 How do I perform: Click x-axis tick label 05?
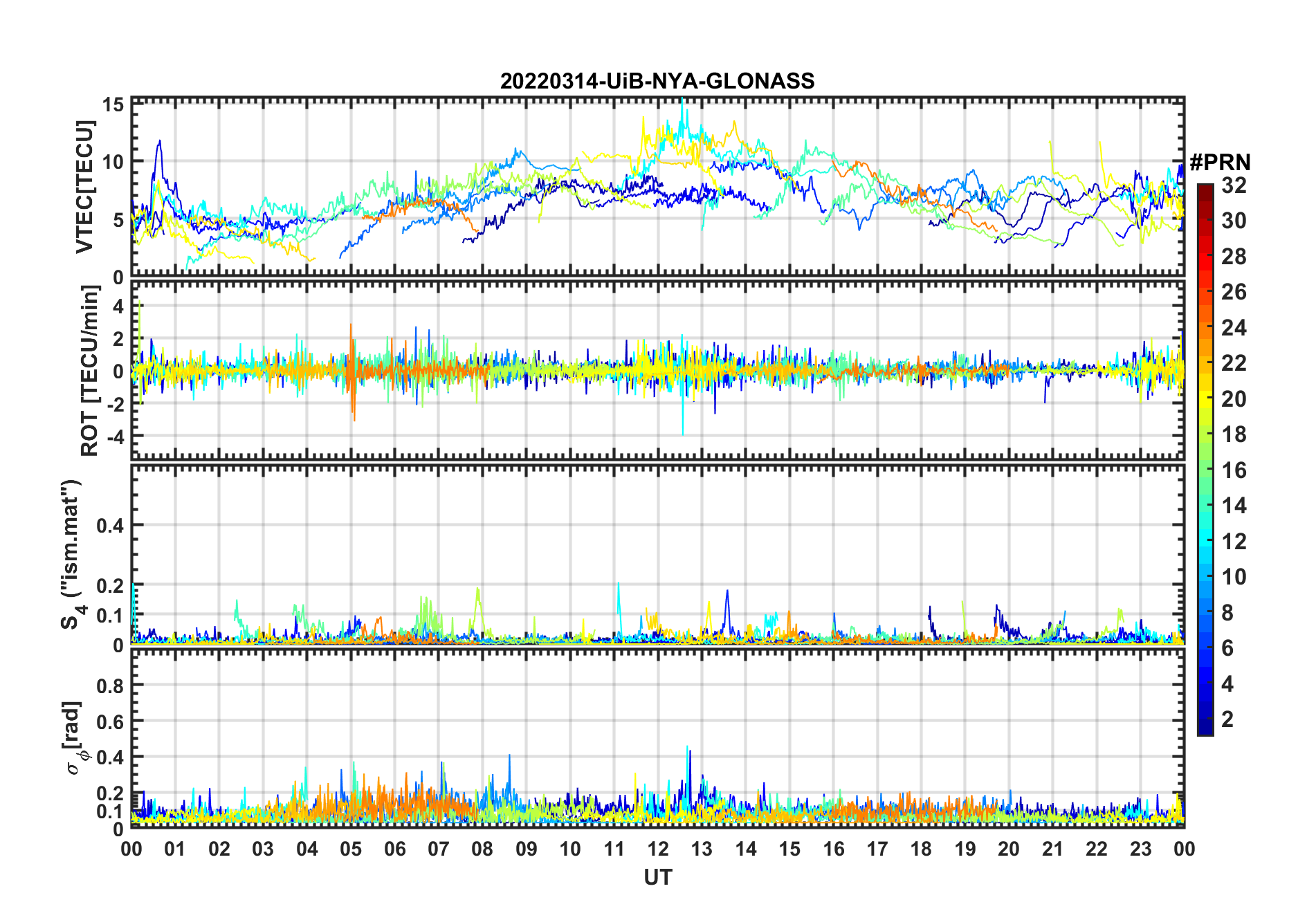pos(351,849)
